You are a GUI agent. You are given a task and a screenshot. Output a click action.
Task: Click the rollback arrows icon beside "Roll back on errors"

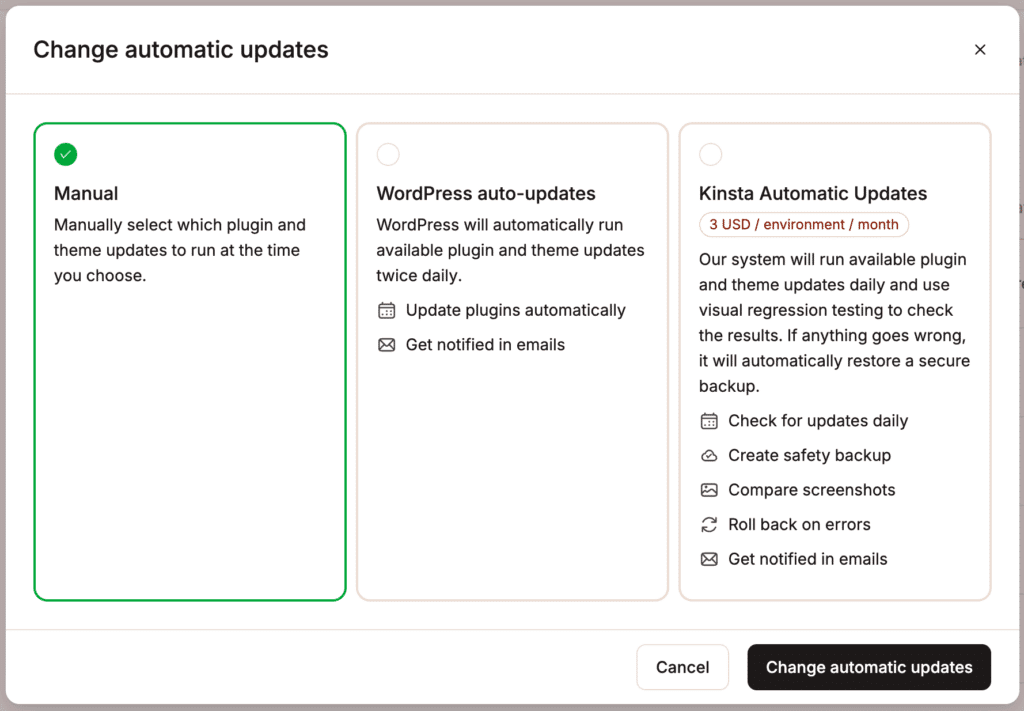point(709,524)
